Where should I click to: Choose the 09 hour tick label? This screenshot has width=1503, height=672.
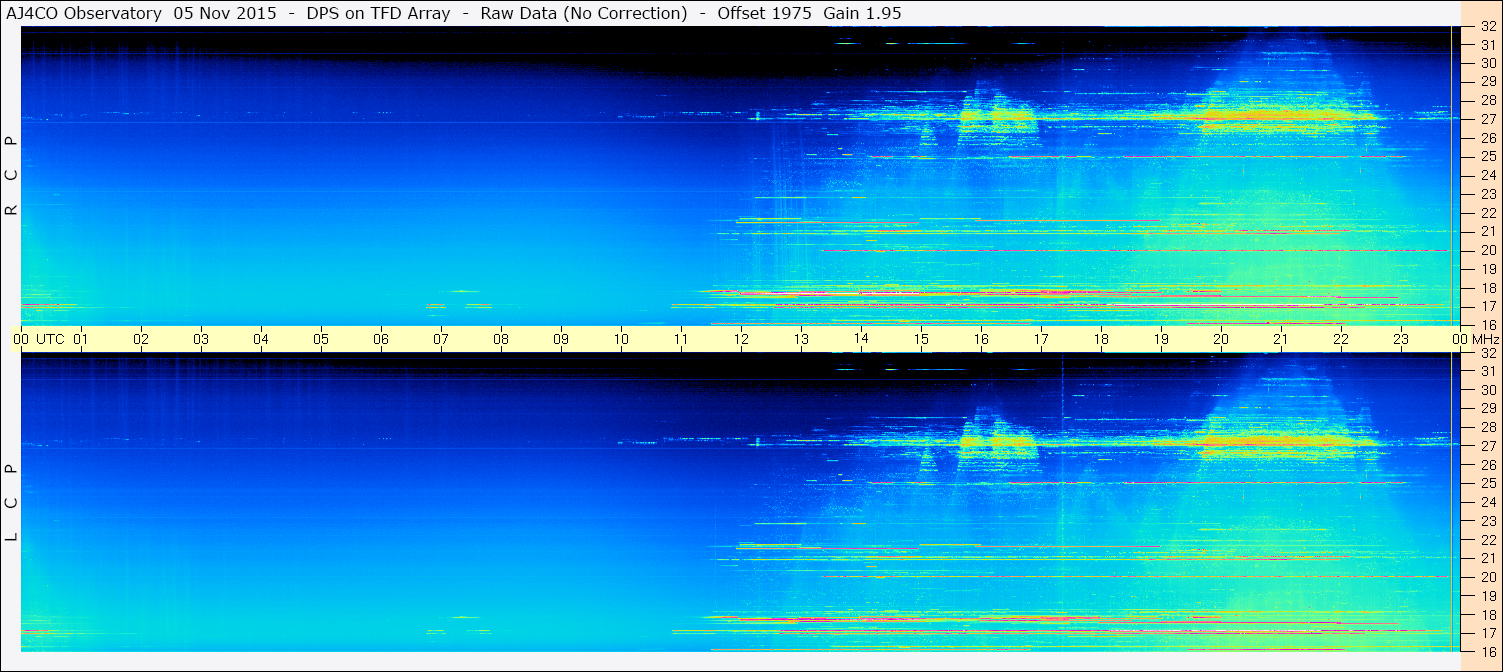click(x=561, y=339)
